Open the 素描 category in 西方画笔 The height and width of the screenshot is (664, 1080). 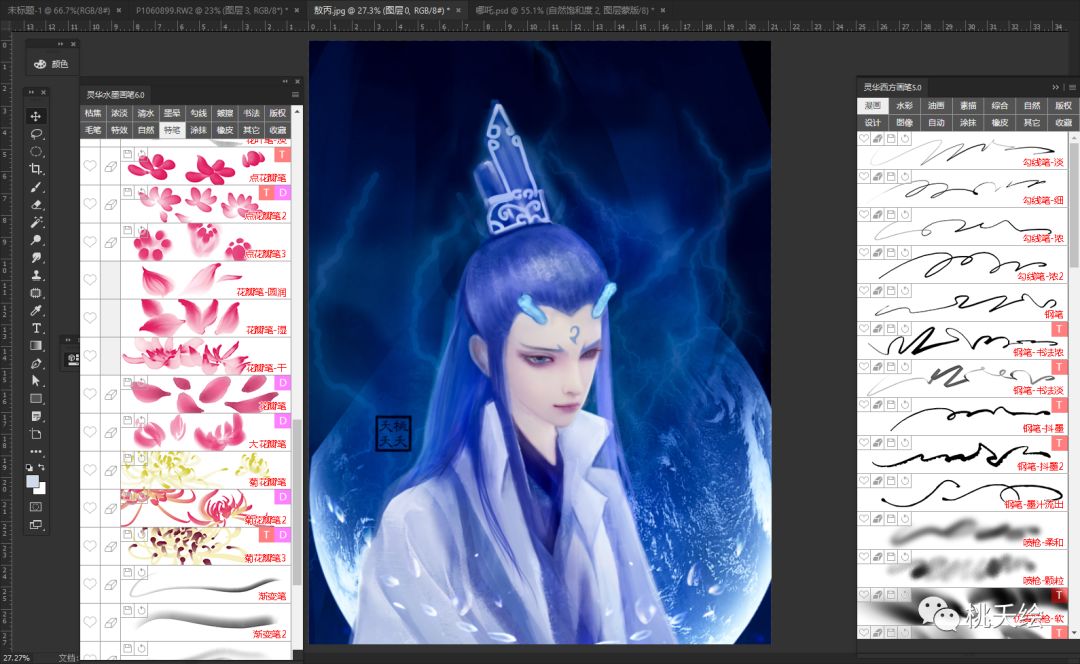tap(968, 105)
